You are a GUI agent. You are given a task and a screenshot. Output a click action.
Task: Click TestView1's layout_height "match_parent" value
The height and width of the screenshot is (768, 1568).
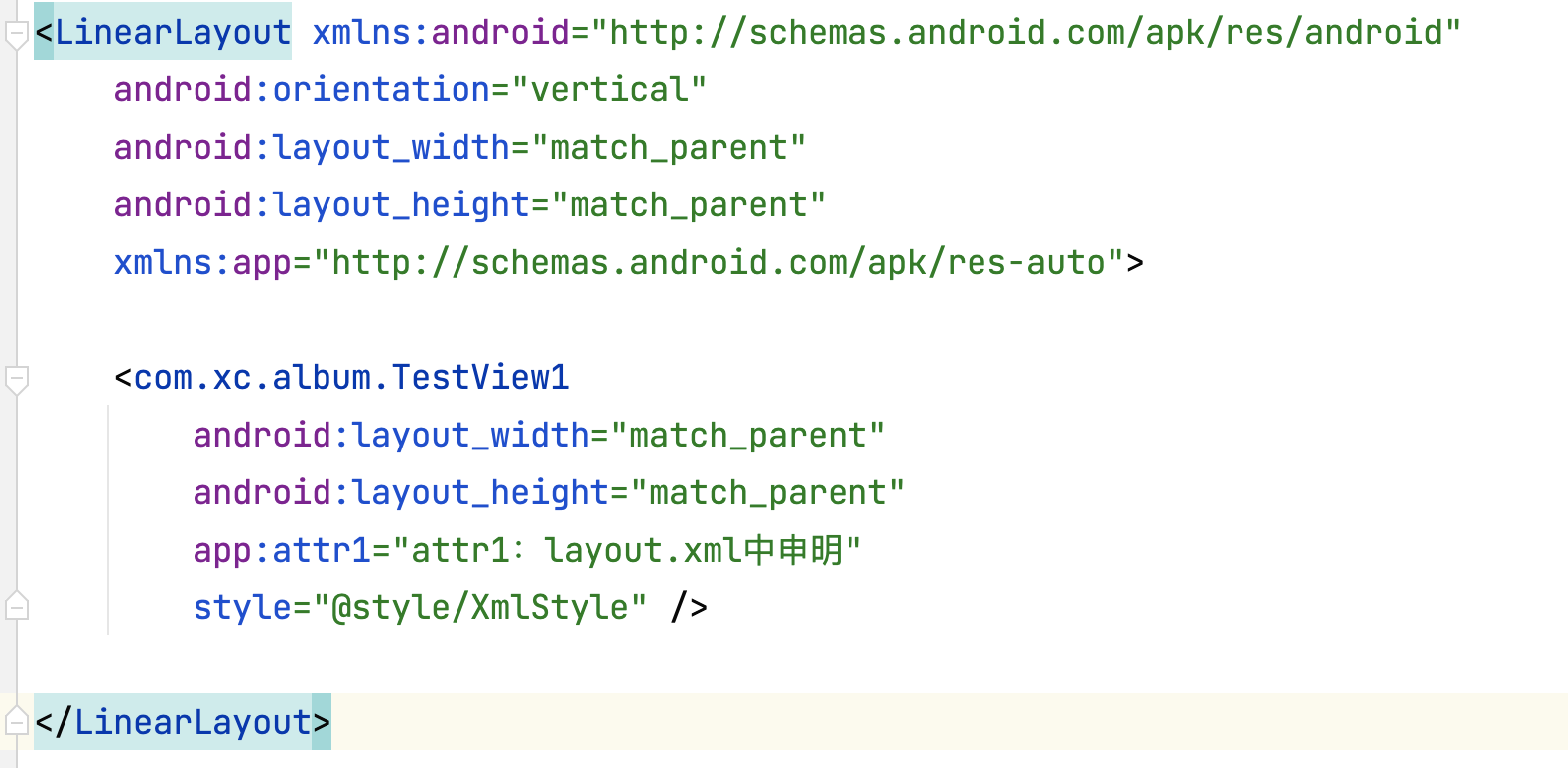pos(768,493)
